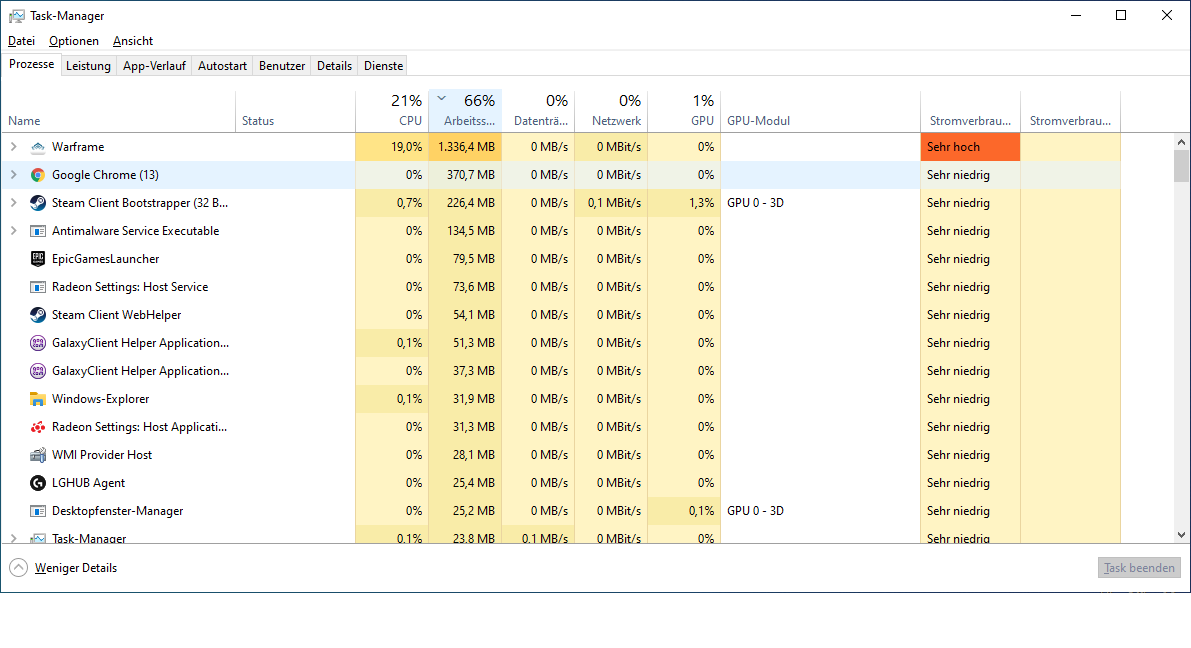Switch to the App-Verlauf tab

pyautogui.click(x=154, y=66)
